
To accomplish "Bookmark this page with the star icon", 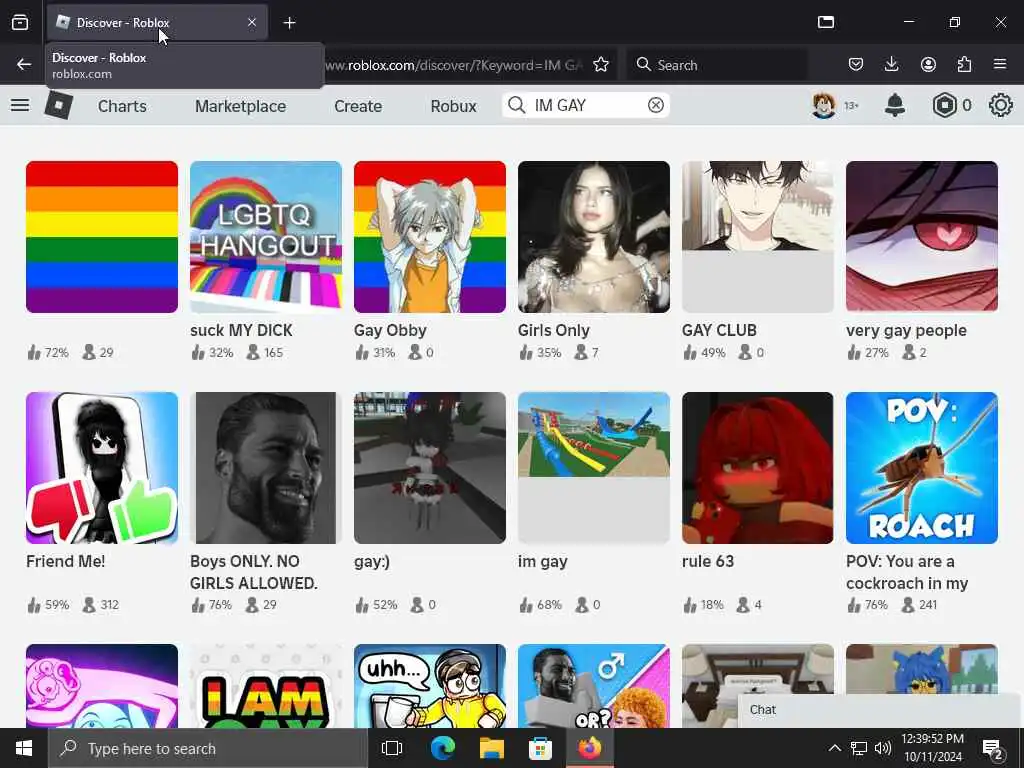I will [x=601, y=65].
